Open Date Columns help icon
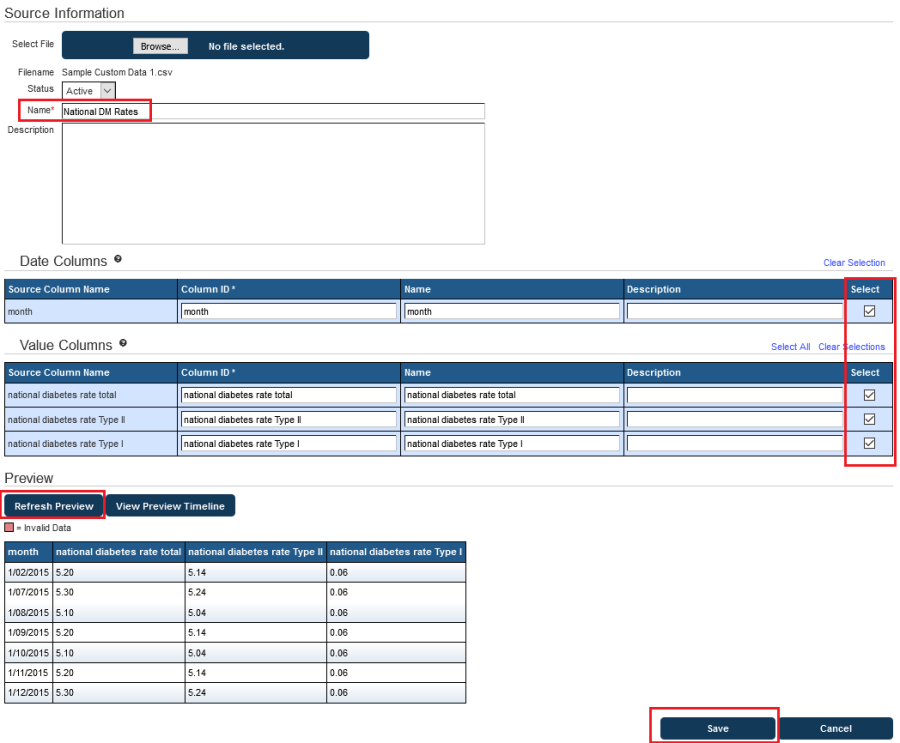900x743 pixels. [118, 259]
